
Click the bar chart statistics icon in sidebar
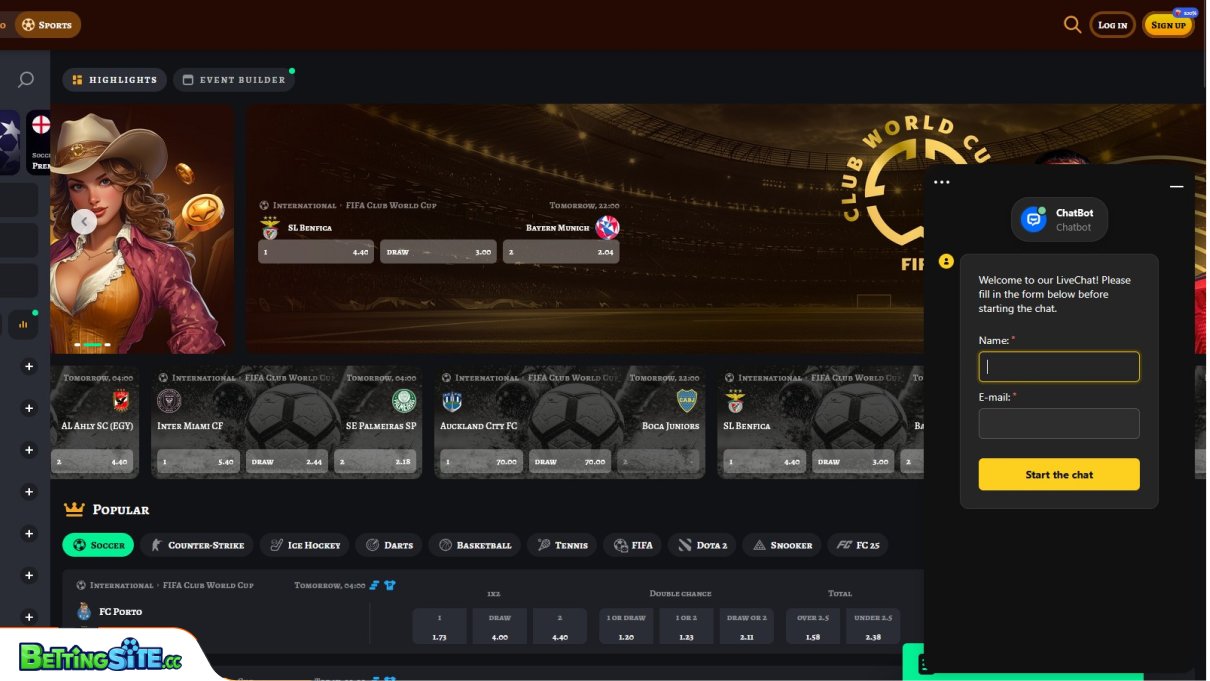[23, 324]
